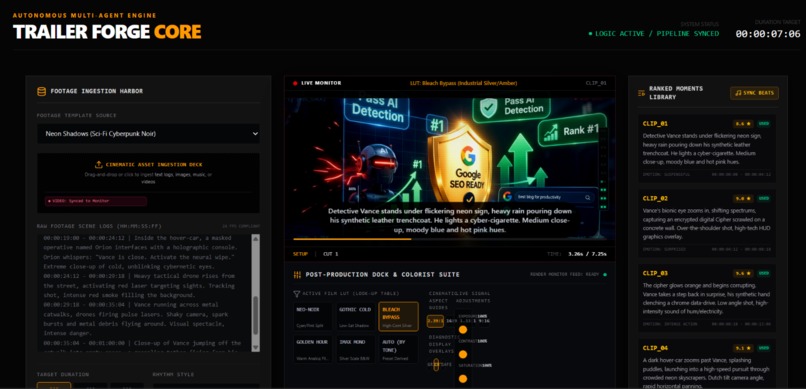Click the CLIP_01 star rating badge
The height and width of the screenshot is (389, 806).
pyautogui.click(x=743, y=124)
